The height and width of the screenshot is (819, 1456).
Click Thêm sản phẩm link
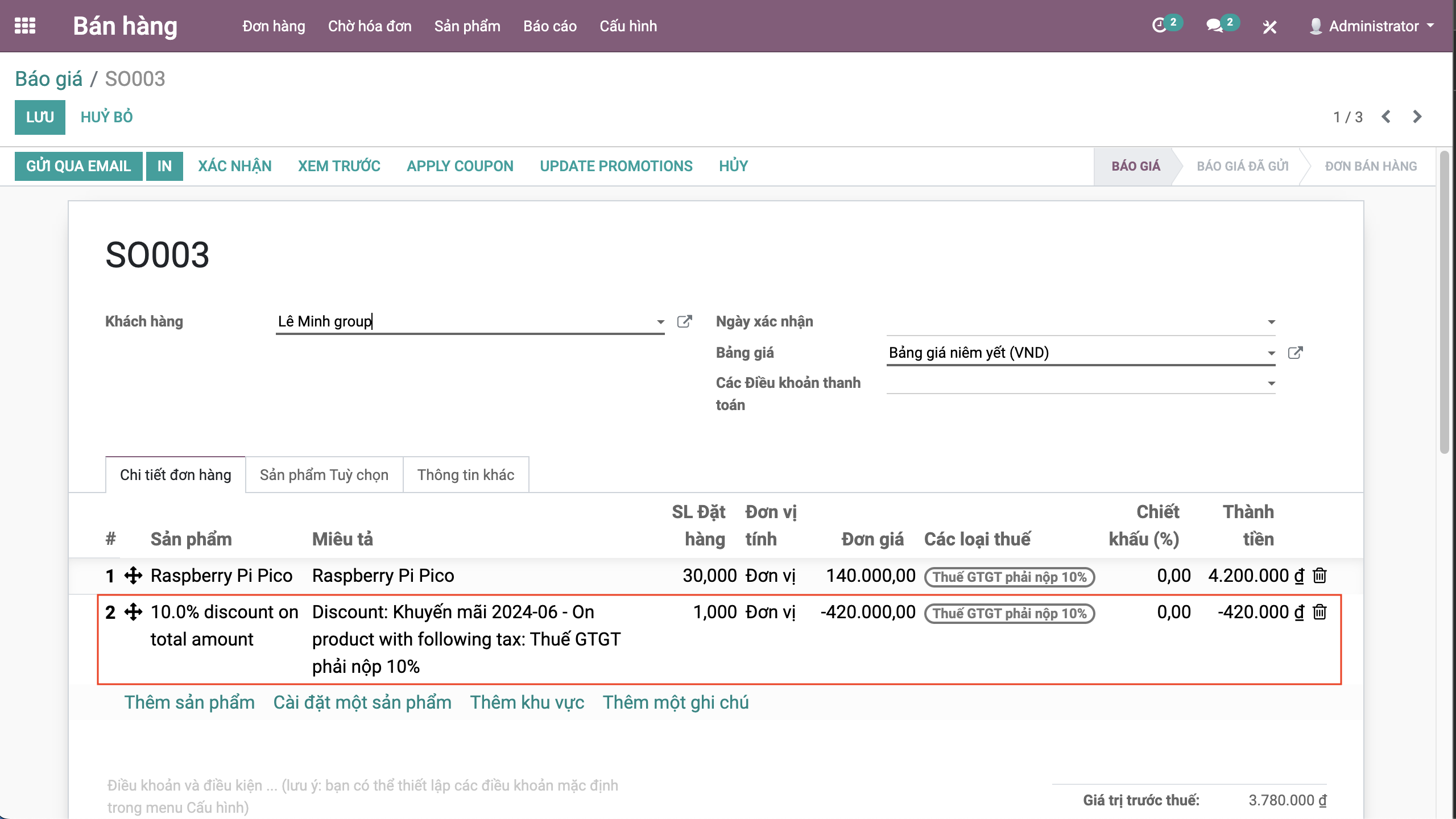(x=189, y=702)
